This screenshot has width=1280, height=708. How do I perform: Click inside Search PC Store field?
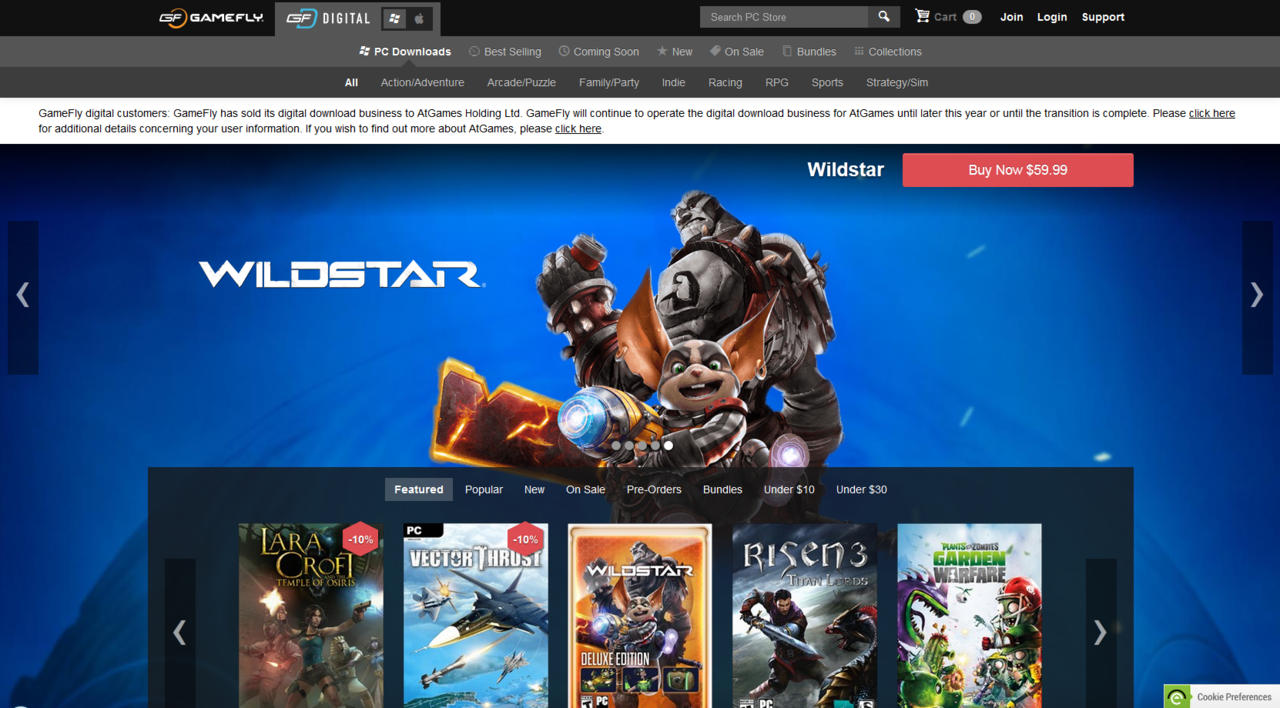coord(784,17)
